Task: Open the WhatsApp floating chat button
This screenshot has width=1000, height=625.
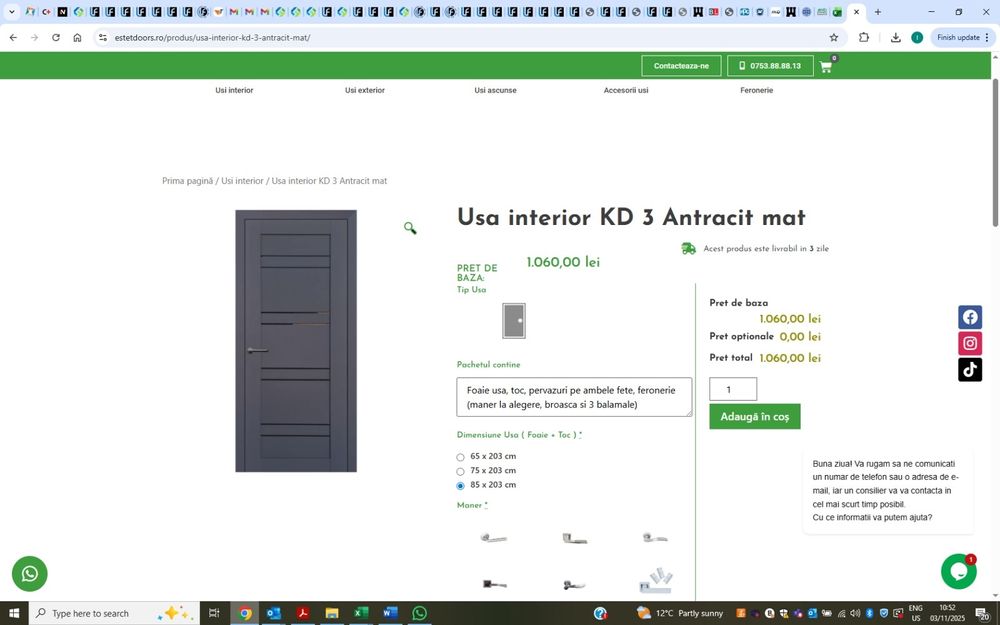Action: click(29, 573)
